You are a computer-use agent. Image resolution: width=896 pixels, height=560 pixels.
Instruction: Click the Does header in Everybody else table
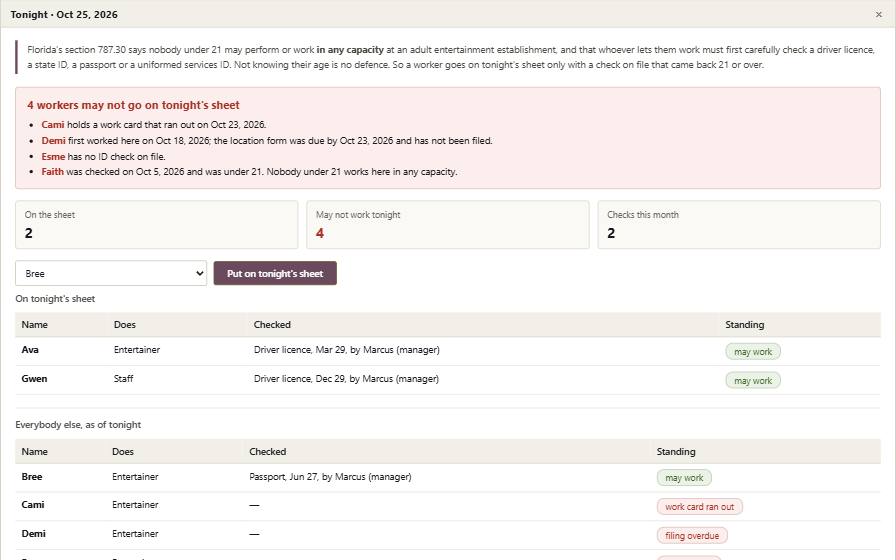pyautogui.click(x=123, y=451)
